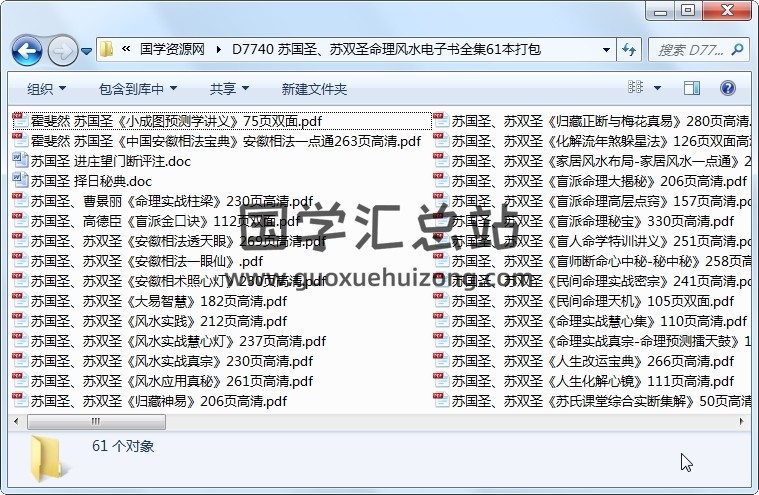Click the horizontal scrollbar thumb

coord(96,421)
